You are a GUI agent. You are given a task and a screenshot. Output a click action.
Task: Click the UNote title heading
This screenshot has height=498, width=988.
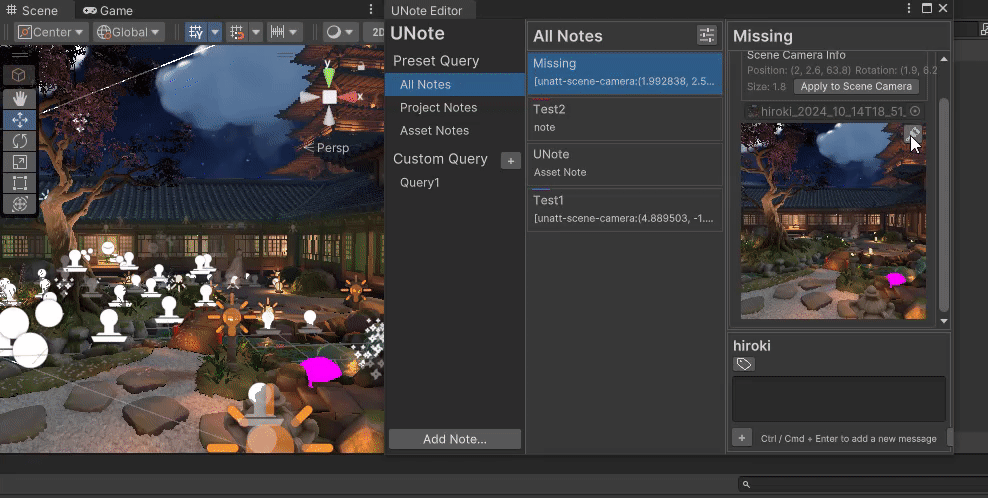[x=418, y=33]
